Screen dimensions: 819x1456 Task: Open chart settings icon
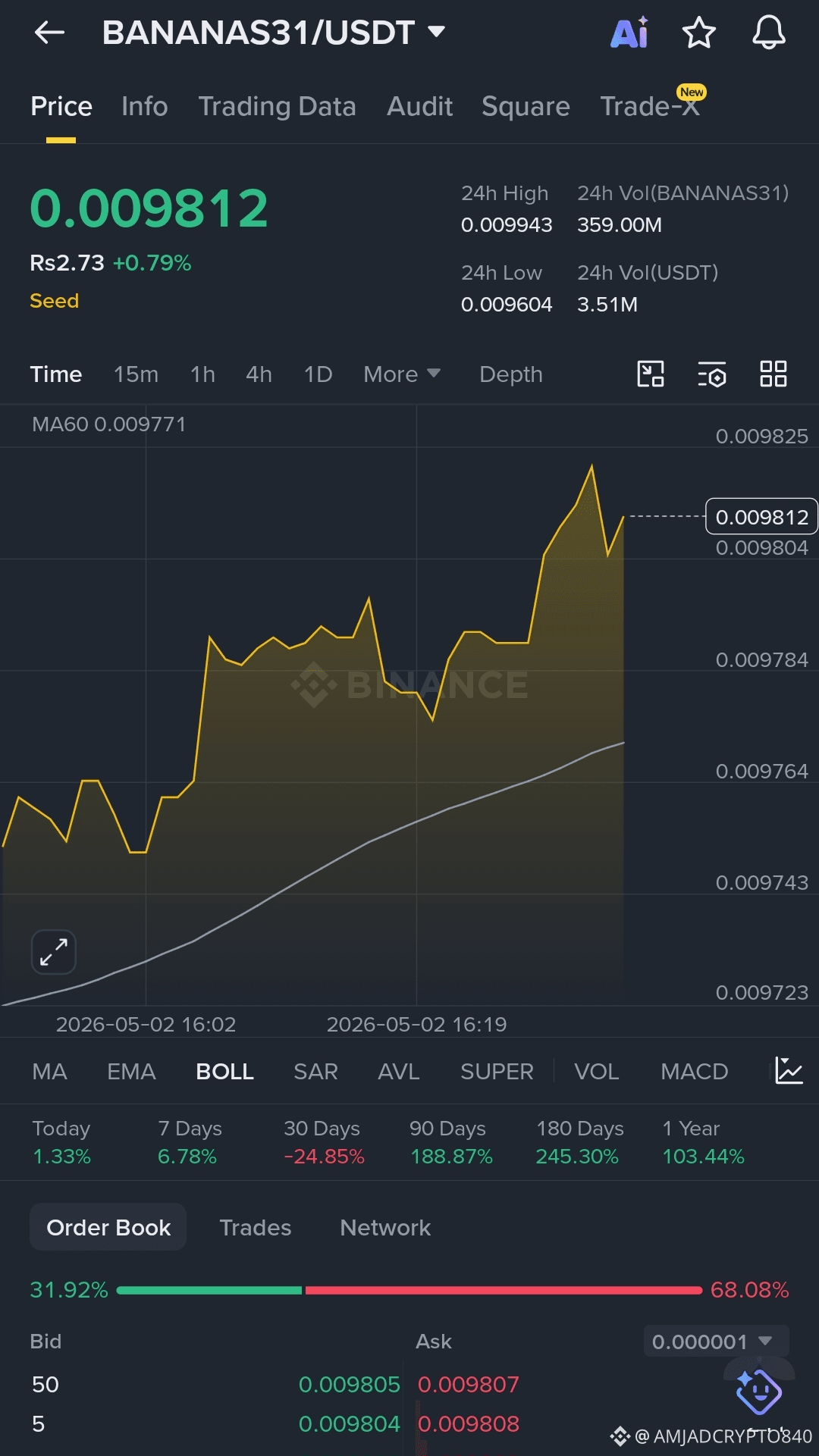[x=711, y=374]
